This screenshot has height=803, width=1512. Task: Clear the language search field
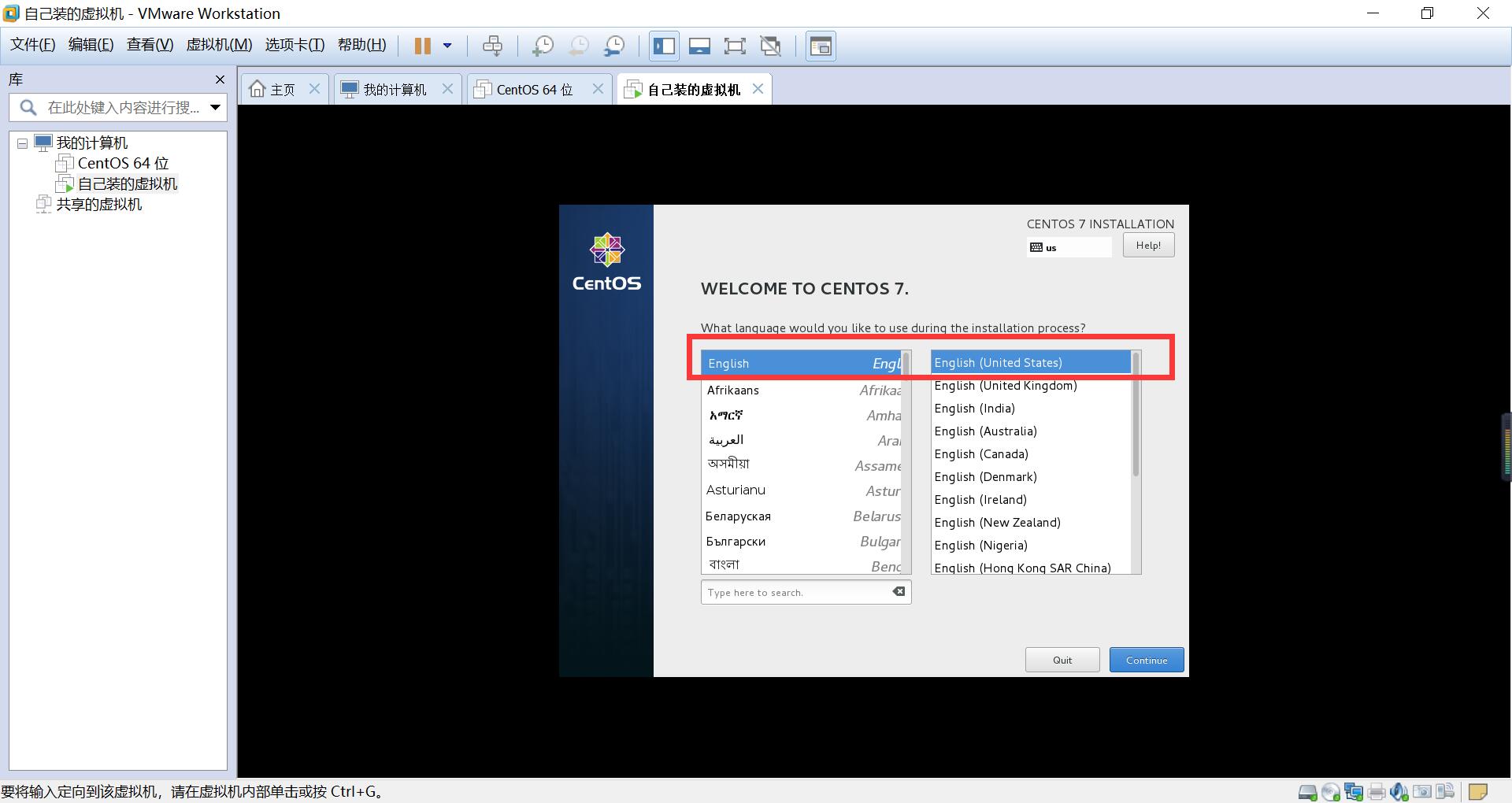(x=899, y=591)
